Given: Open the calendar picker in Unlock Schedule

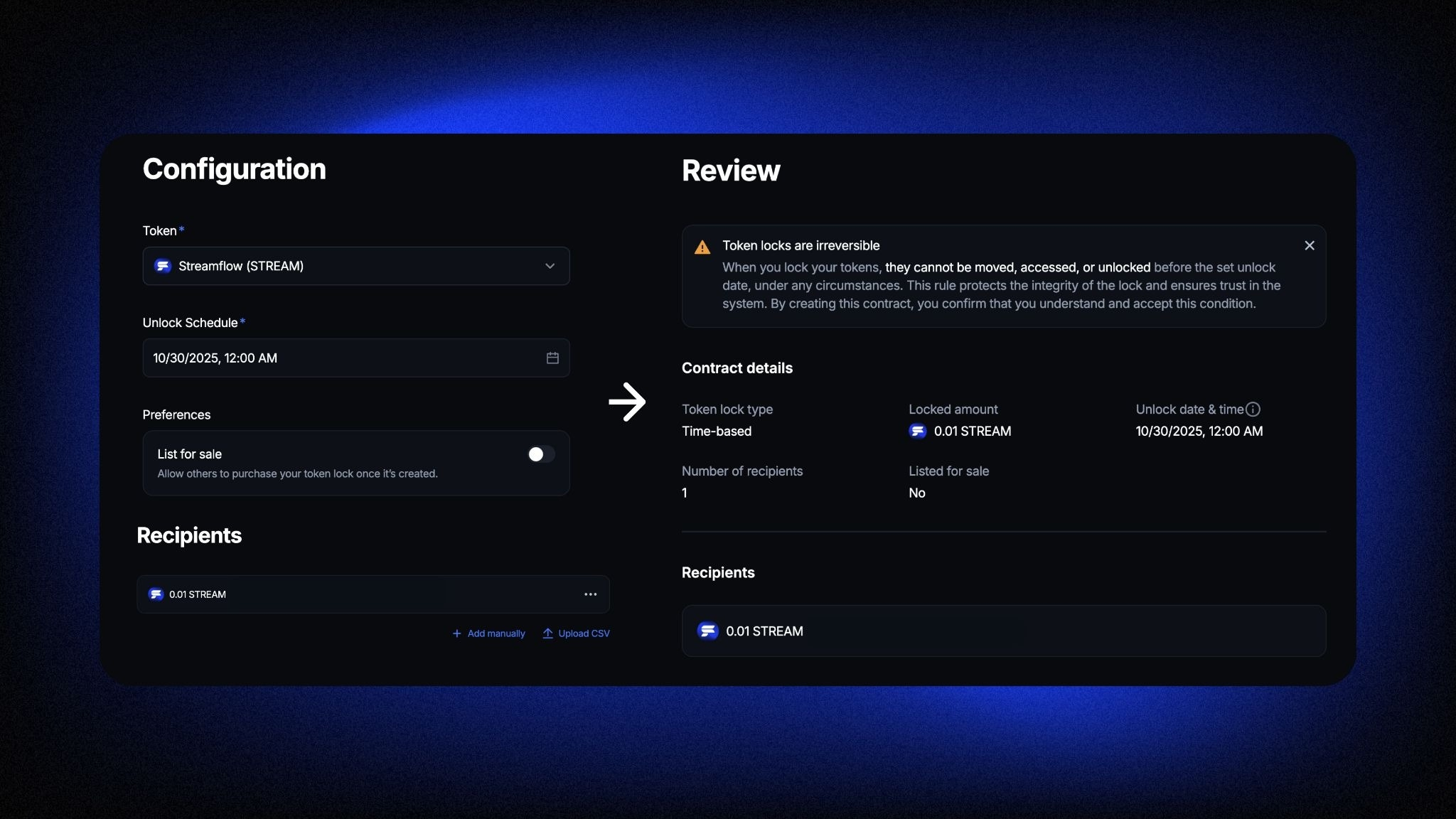Looking at the screenshot, I should (552, 358).
